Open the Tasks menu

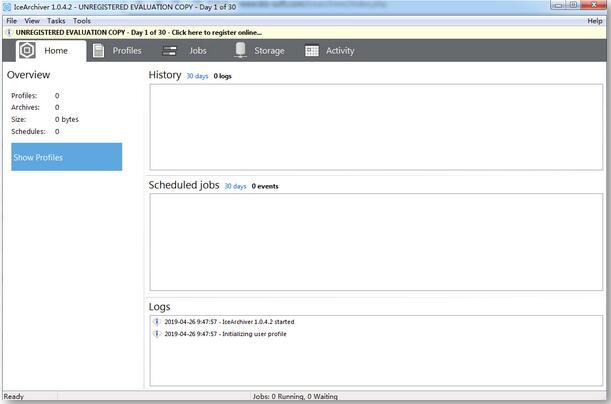[x=56, y=21]
